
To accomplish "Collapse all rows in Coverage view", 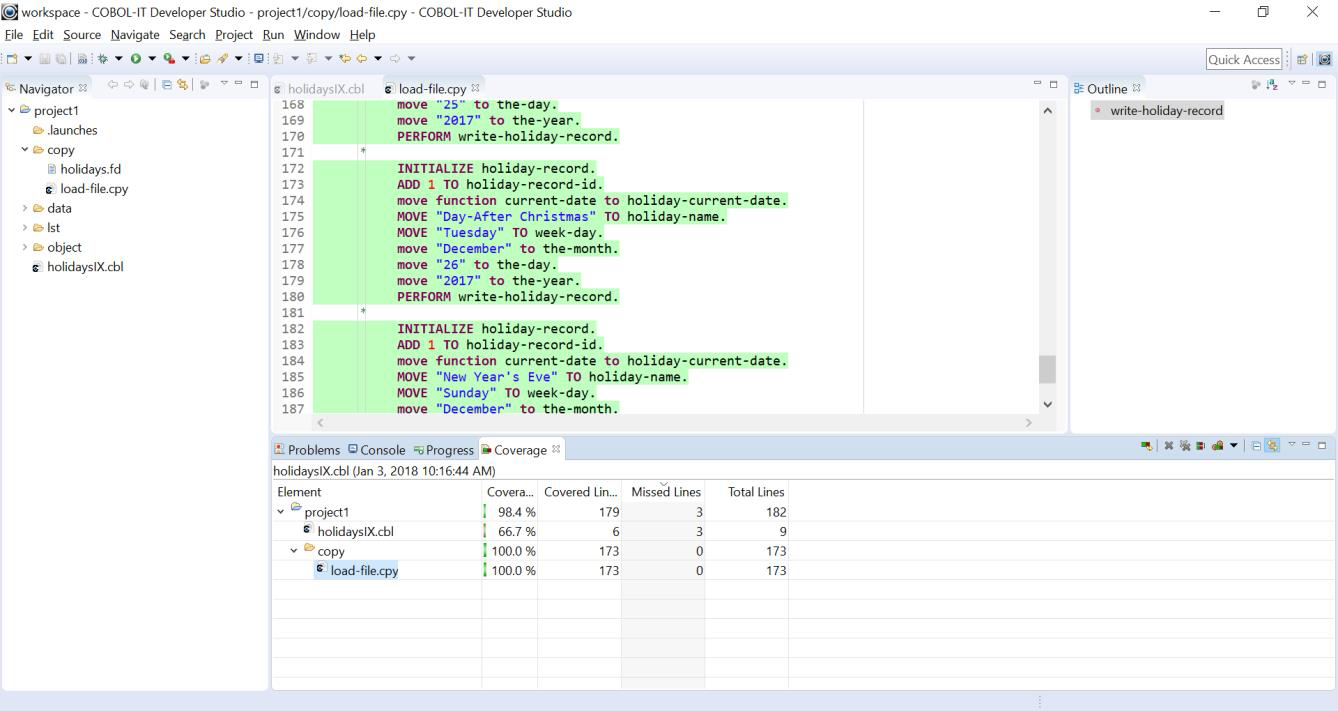I will [x=1257, y=446].
